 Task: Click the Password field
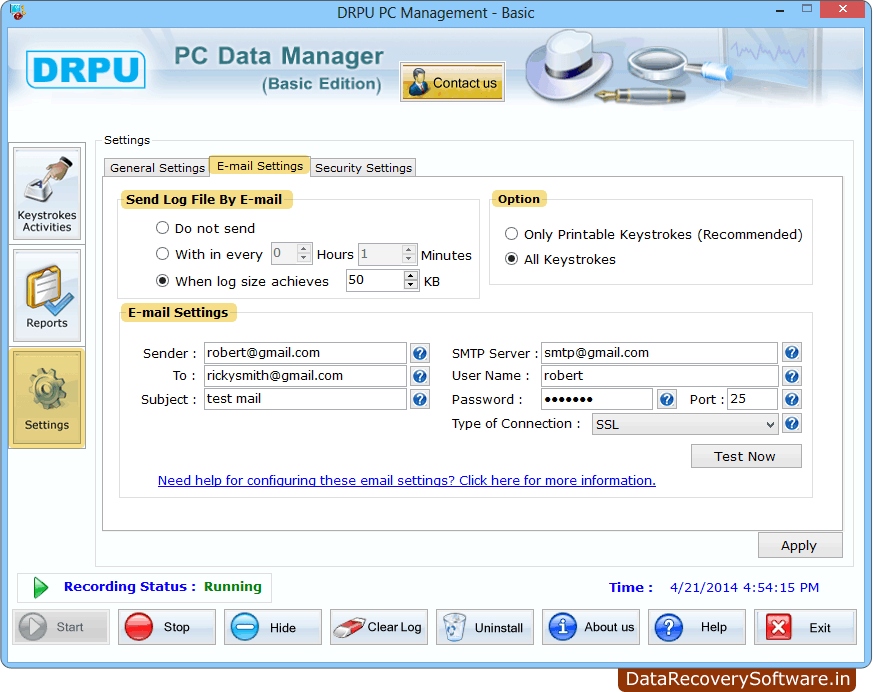click(597, 399)
